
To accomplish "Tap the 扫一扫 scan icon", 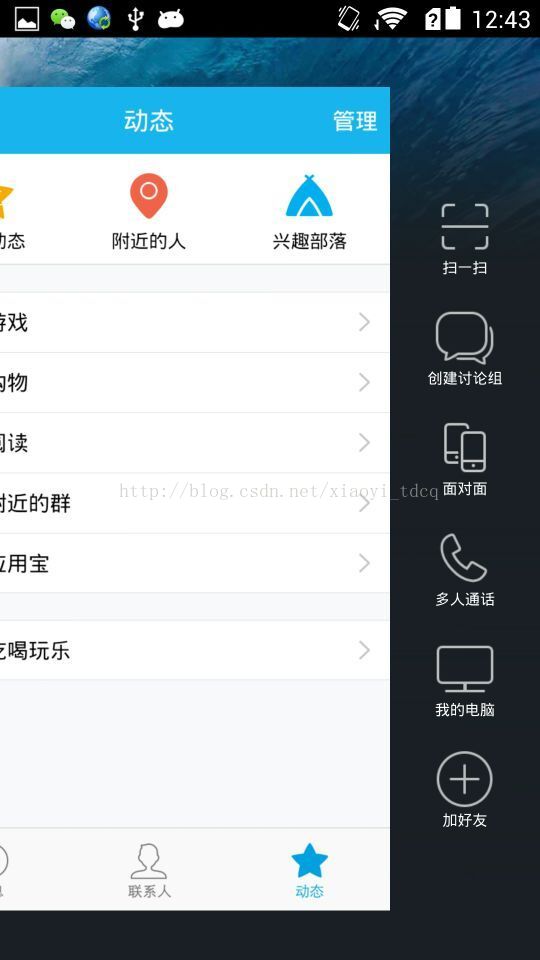I will coord(465,227).
